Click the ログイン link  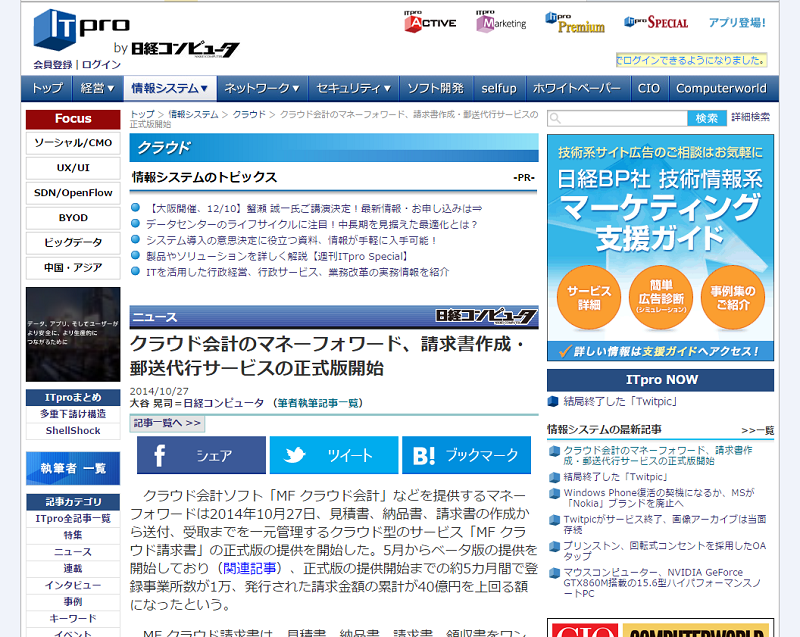pyautogui.click(x=101, y=65)
